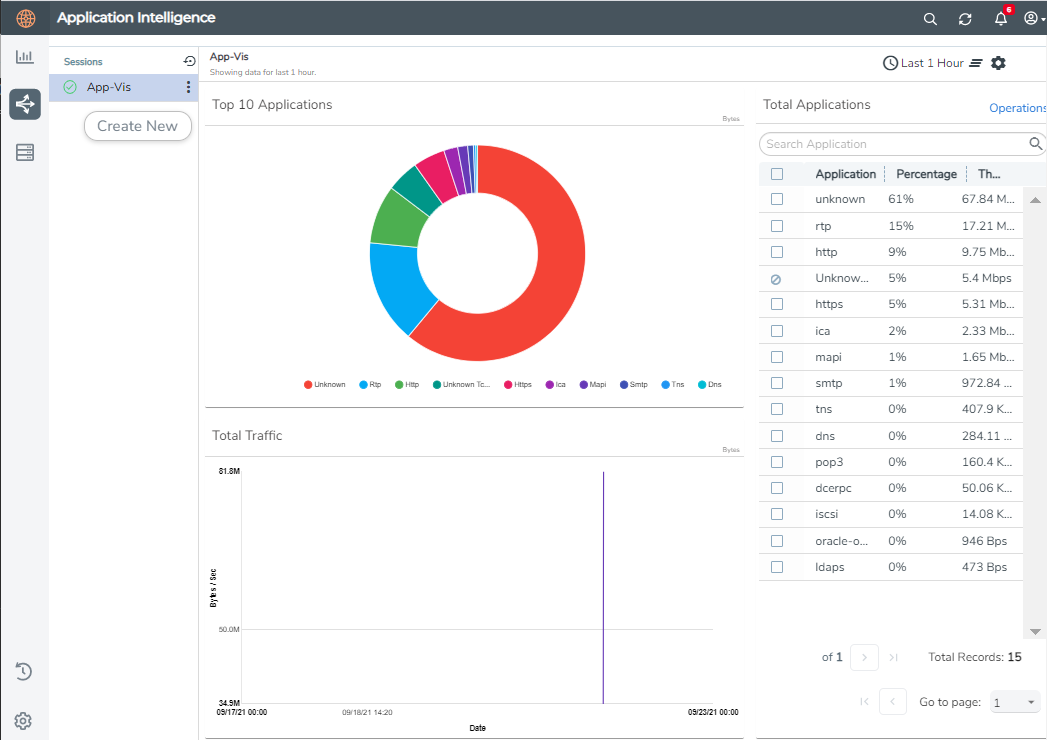
Task: Click the refresh icon in header
Action: pos(965,19)
